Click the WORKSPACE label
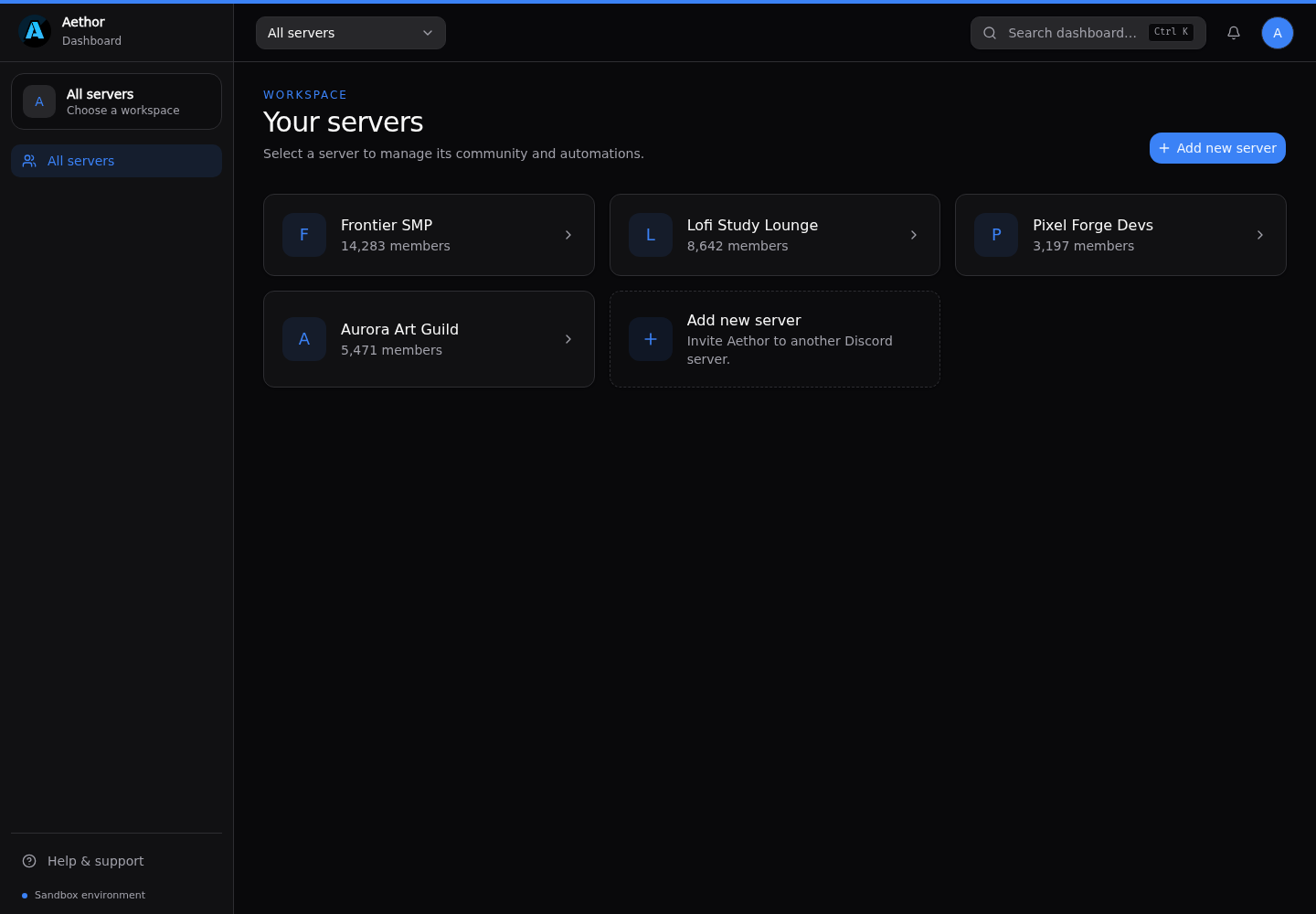This screenshot has width=1316, height=914. tap(305, 95)
